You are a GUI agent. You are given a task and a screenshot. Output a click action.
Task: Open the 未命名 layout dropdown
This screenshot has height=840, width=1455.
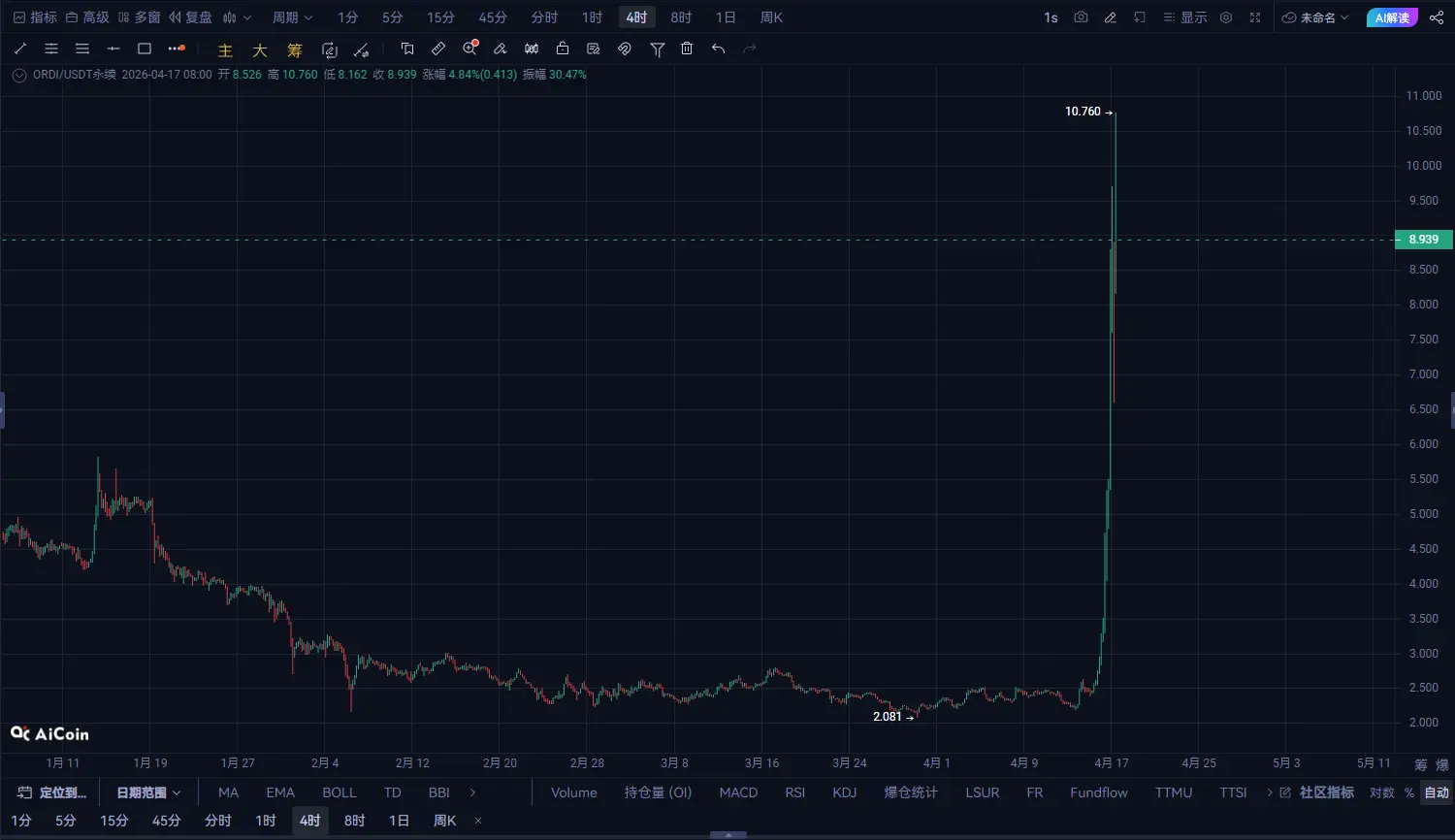(x=1315, y=17)
